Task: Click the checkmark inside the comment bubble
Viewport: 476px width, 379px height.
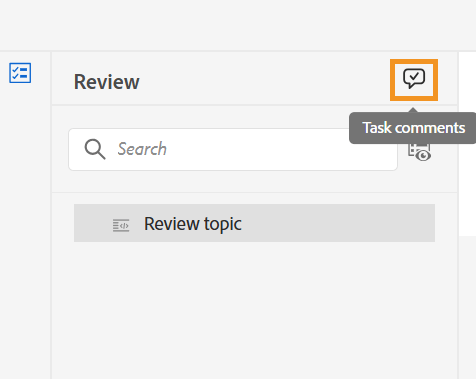Action: tap(414, 77)
